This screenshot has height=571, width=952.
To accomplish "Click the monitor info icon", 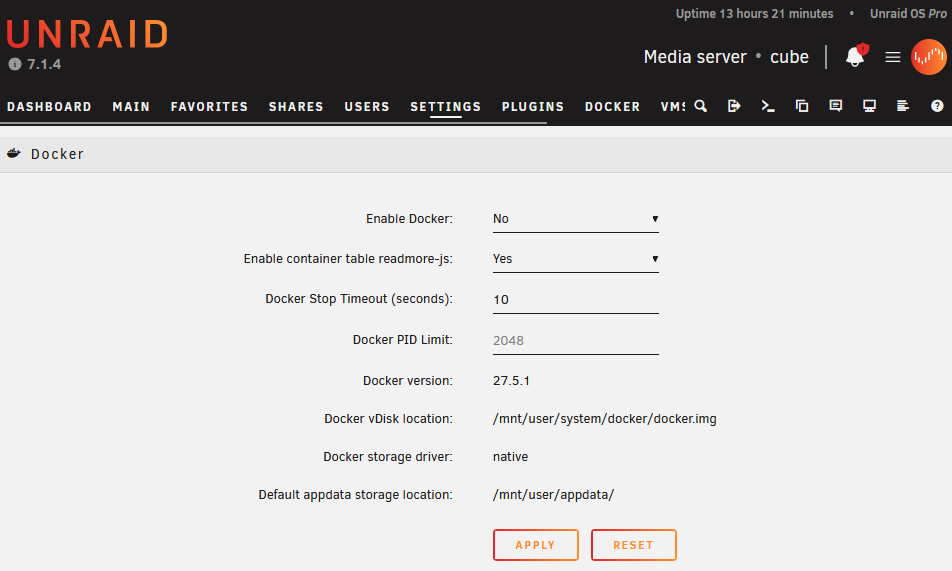I will tap(869, 106).
